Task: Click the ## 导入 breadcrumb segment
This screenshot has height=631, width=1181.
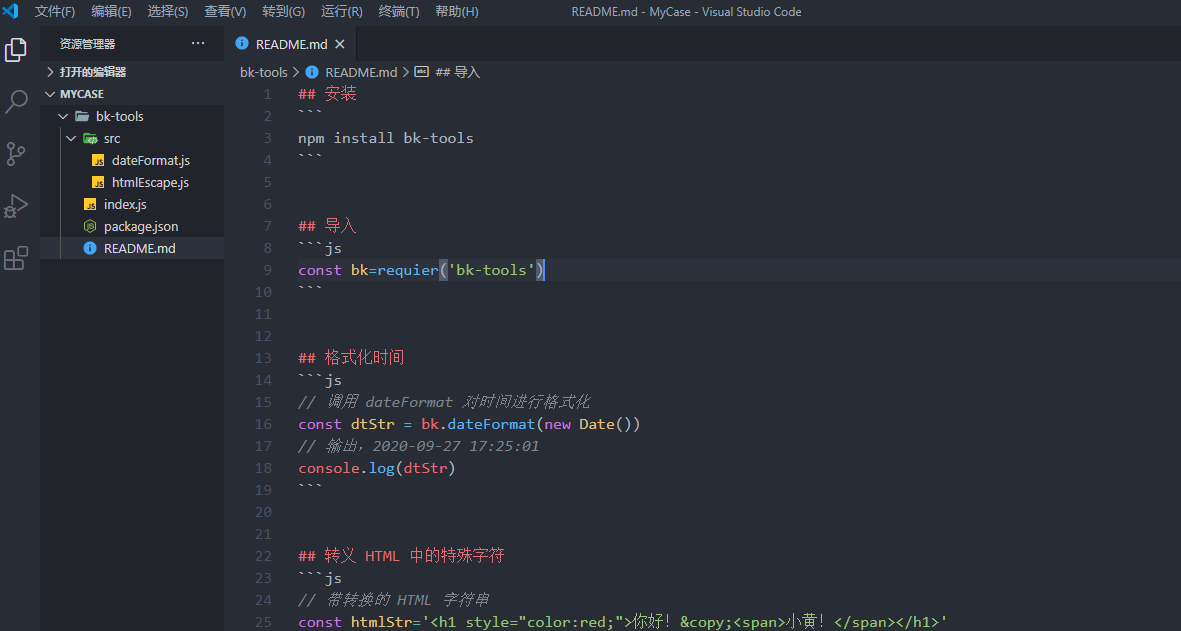Action: 457,72
